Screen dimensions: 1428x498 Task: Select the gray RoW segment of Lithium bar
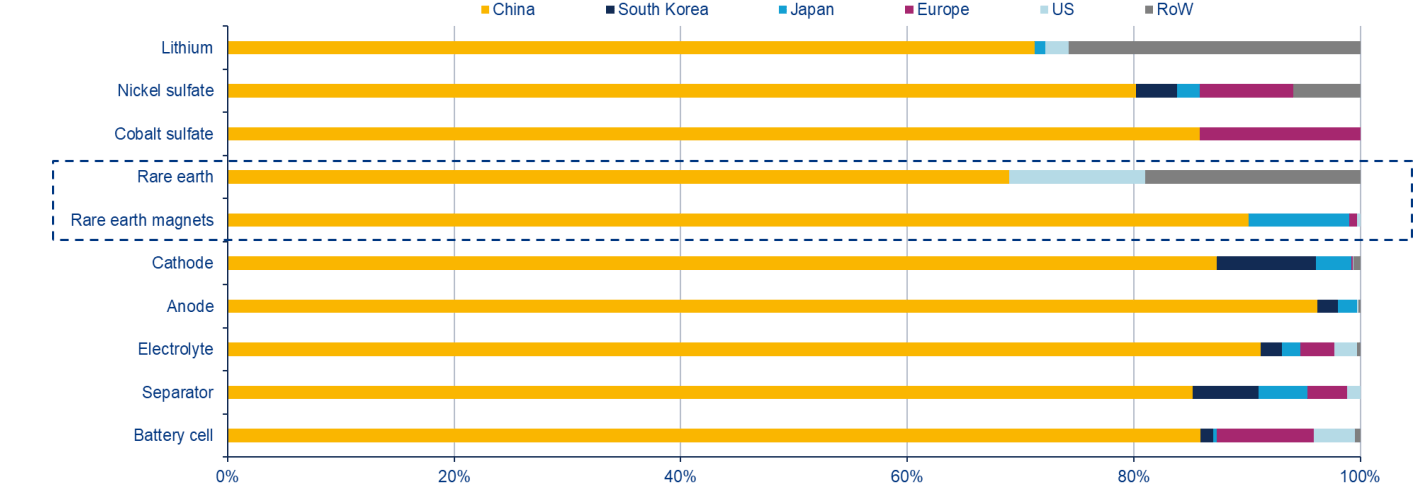point(1214,48)
